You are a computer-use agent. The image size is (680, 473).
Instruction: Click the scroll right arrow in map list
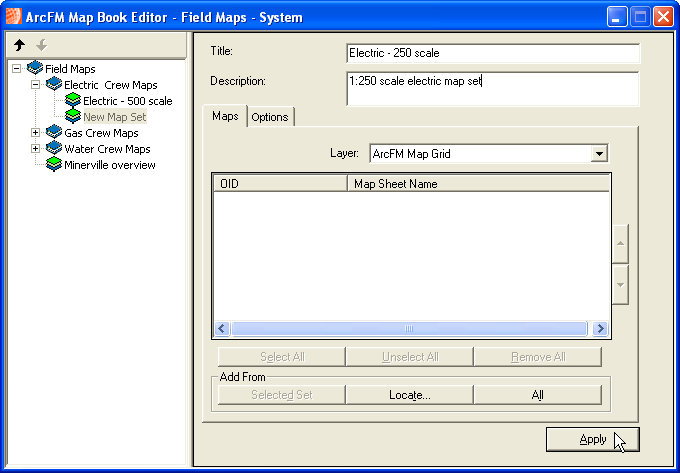[600, 329]
